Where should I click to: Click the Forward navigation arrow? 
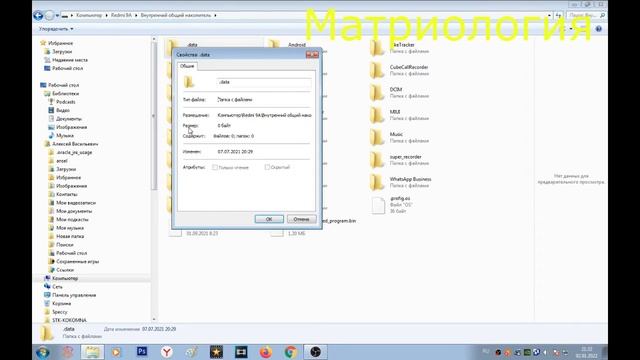click(49, 16)
